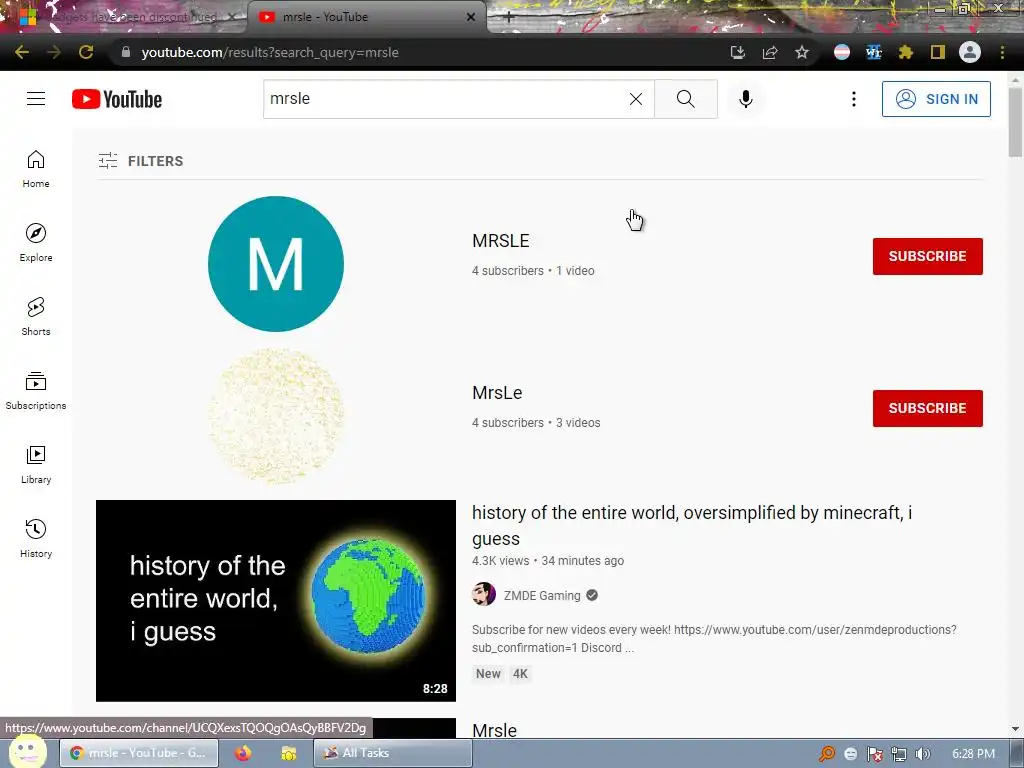Select the mrsle - YouTube tab
Viewport: 1024px width, 768px height.
366,17
